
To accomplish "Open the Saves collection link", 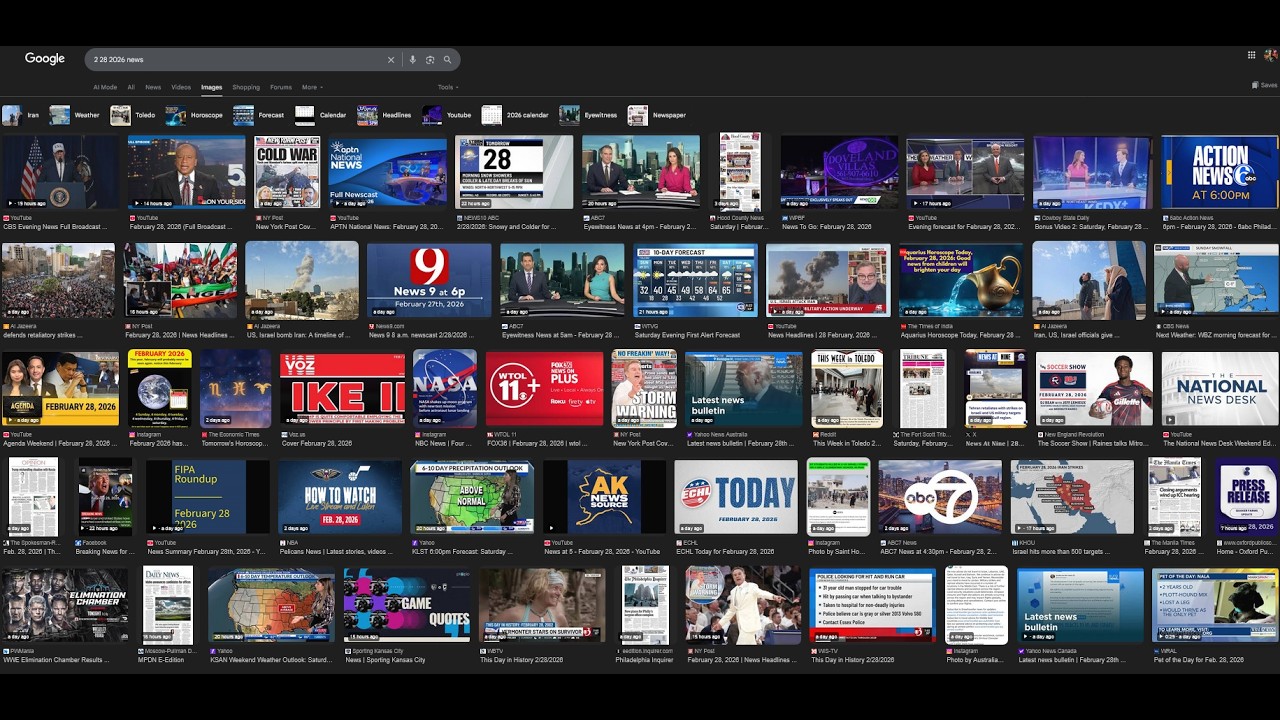I will (x=1265, y=85).
